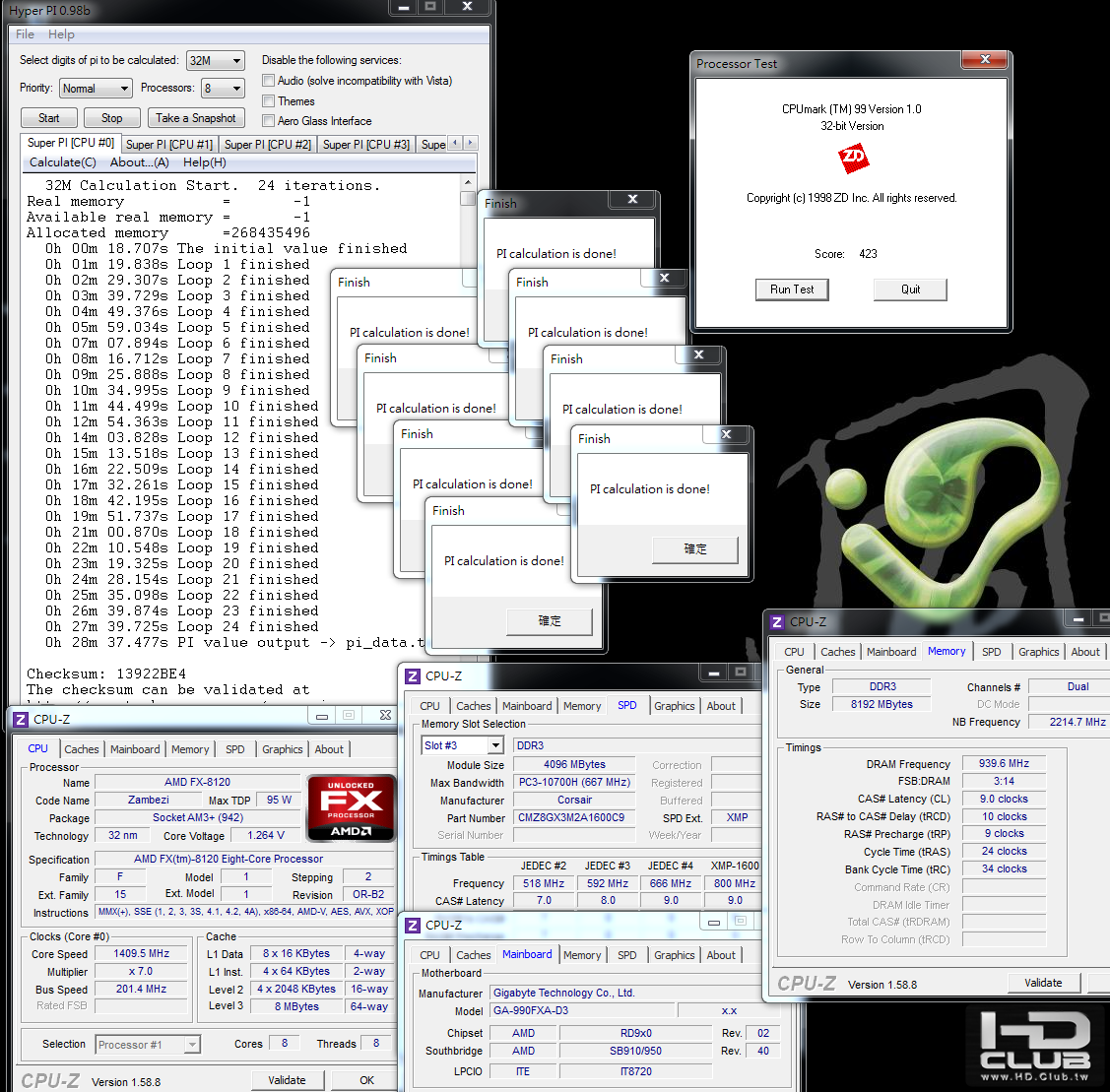This screenshot has height=1092, width=1110.
Task: Open Caches tab in CPU-Z Memory window
Action: pos(837,652)
